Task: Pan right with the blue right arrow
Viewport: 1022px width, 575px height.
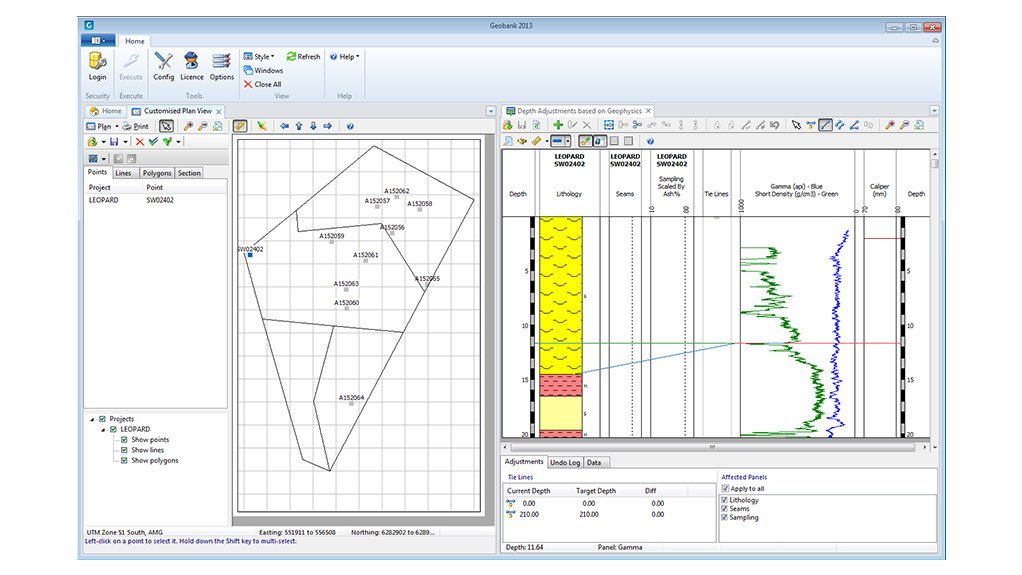Action: coord(328,126)
